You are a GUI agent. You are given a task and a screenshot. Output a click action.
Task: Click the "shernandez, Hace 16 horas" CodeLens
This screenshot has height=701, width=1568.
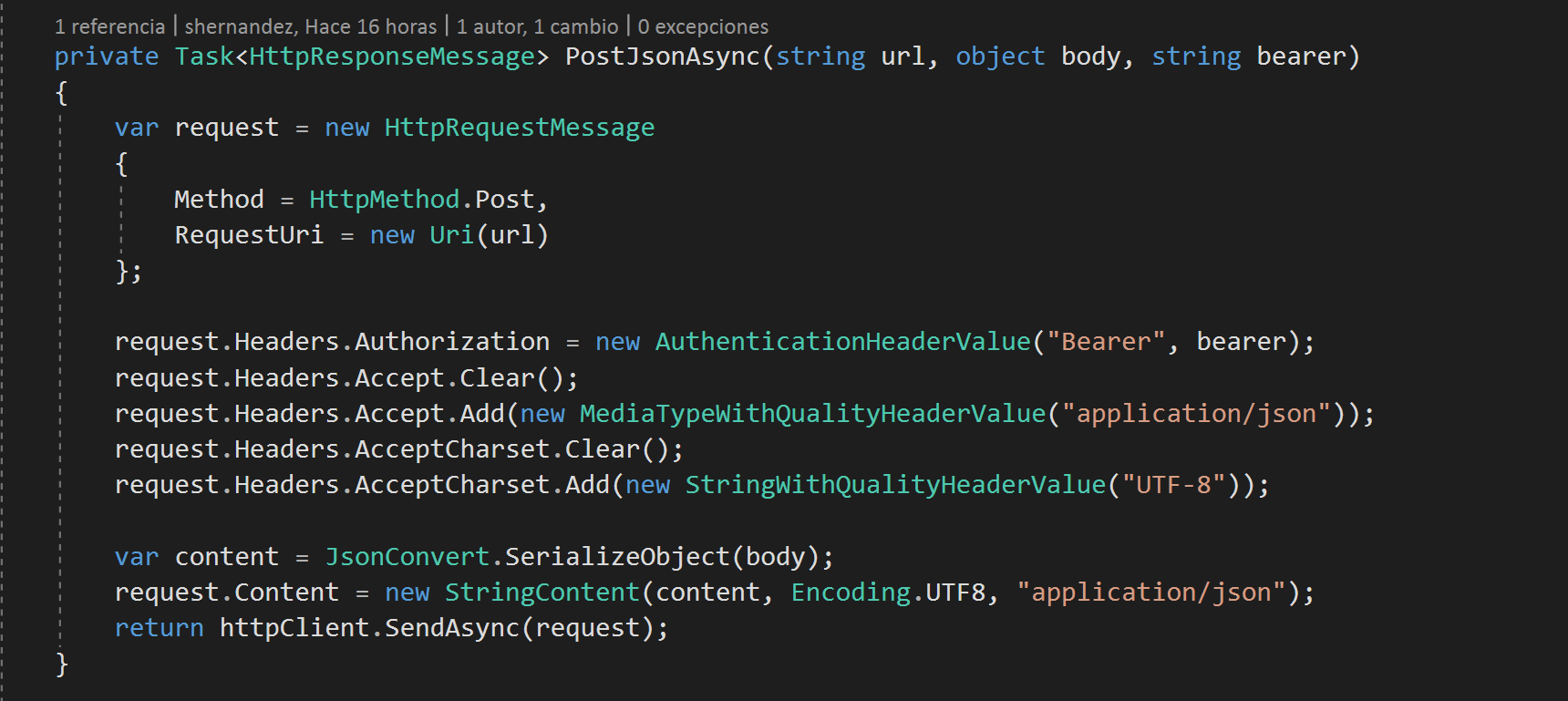click(x=310, y=26)
